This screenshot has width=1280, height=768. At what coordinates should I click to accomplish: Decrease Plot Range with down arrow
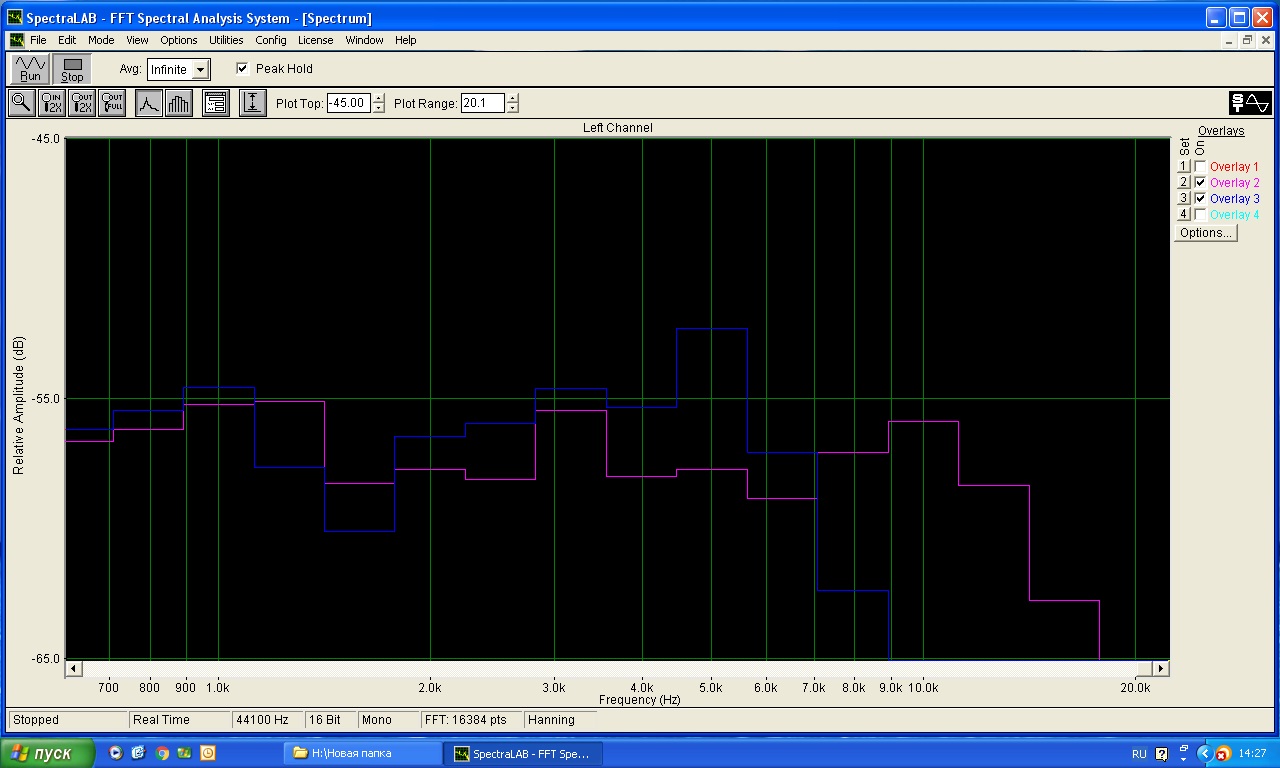513,108
